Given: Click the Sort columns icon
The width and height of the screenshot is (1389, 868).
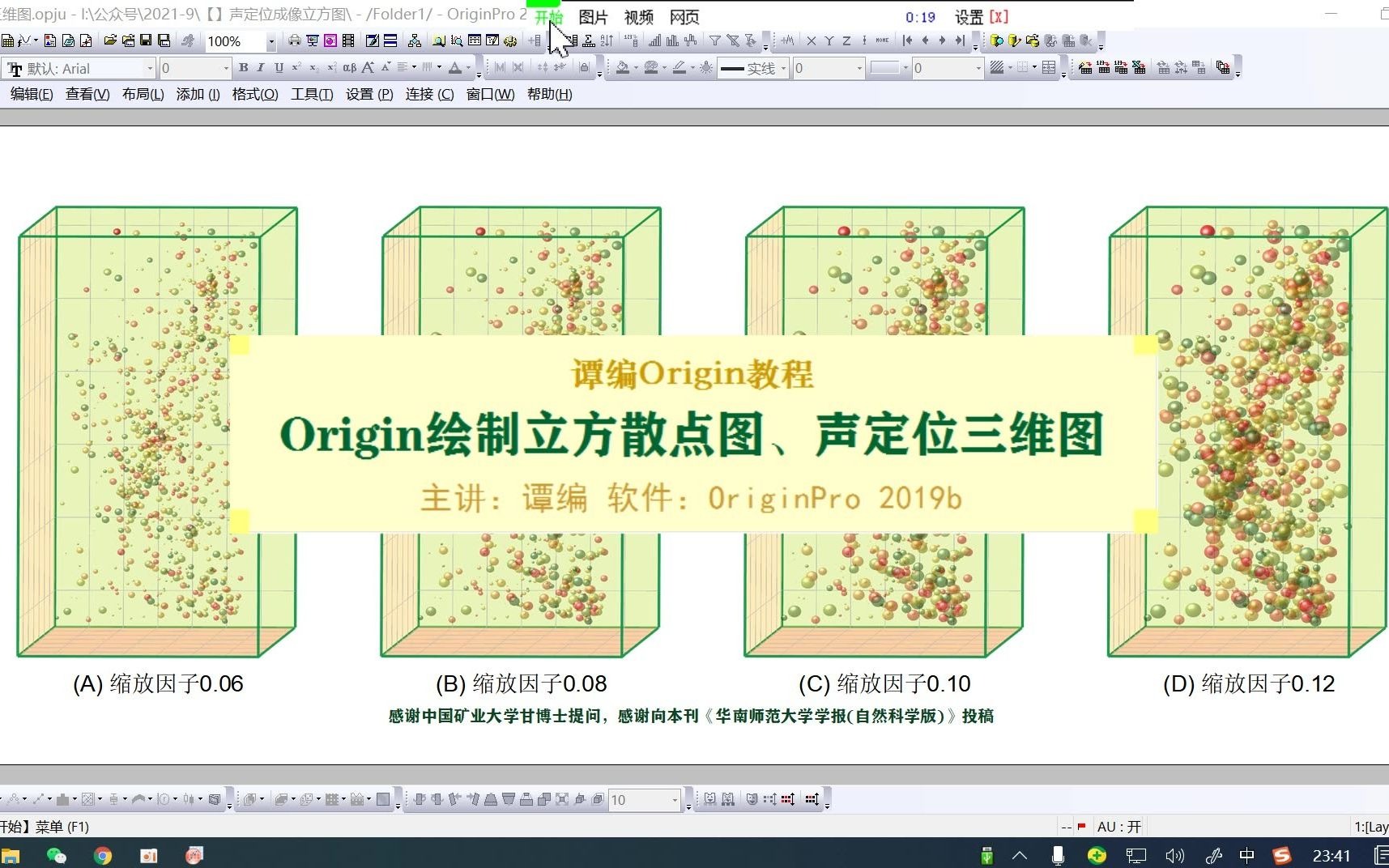Looking at the screenshot, I should click(607, 40).
